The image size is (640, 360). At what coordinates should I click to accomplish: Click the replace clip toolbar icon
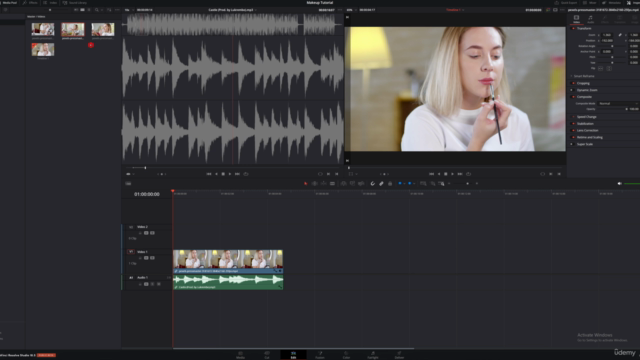point(361,184)
